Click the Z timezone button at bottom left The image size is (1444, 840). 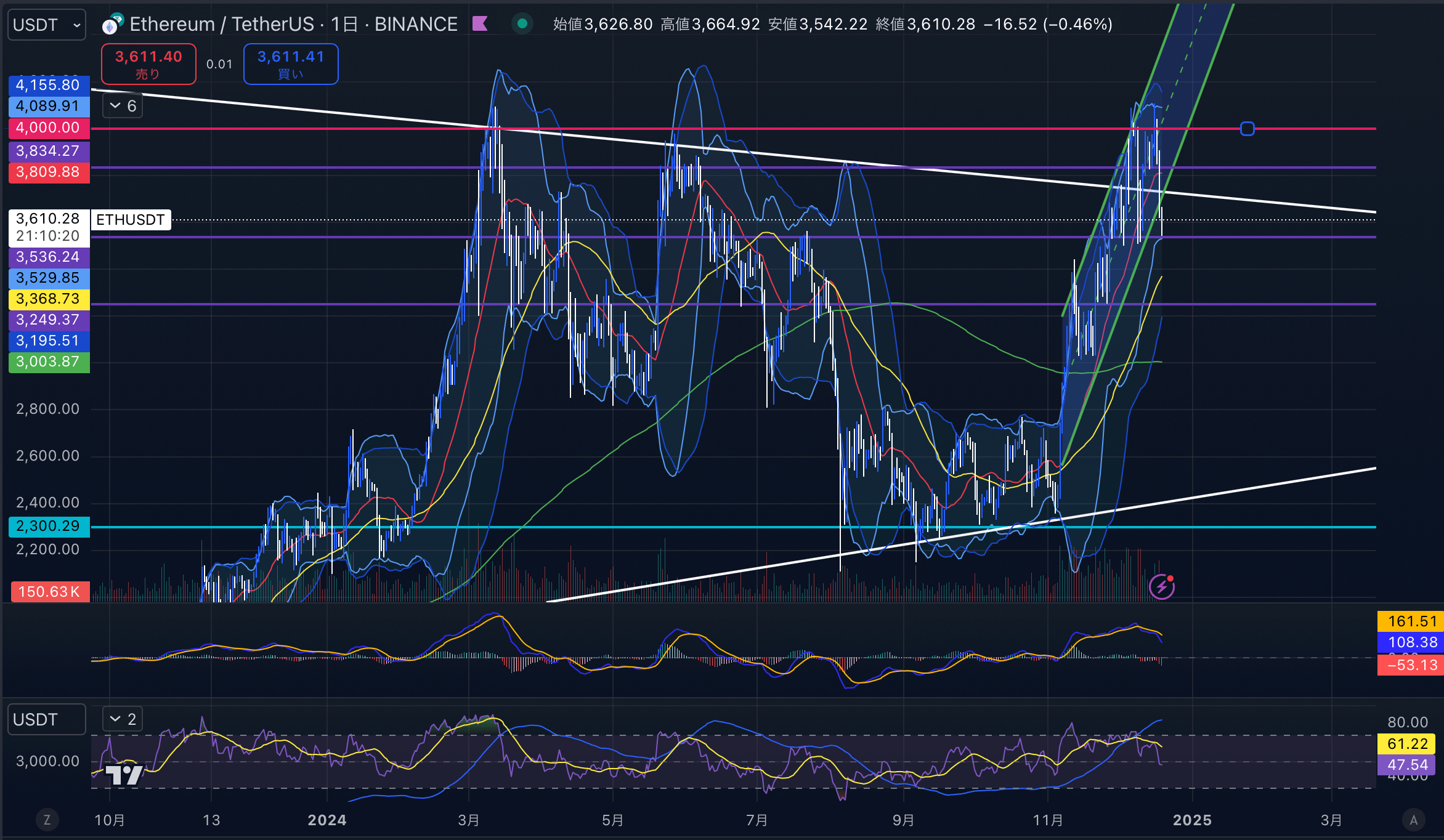coord(47,820)
